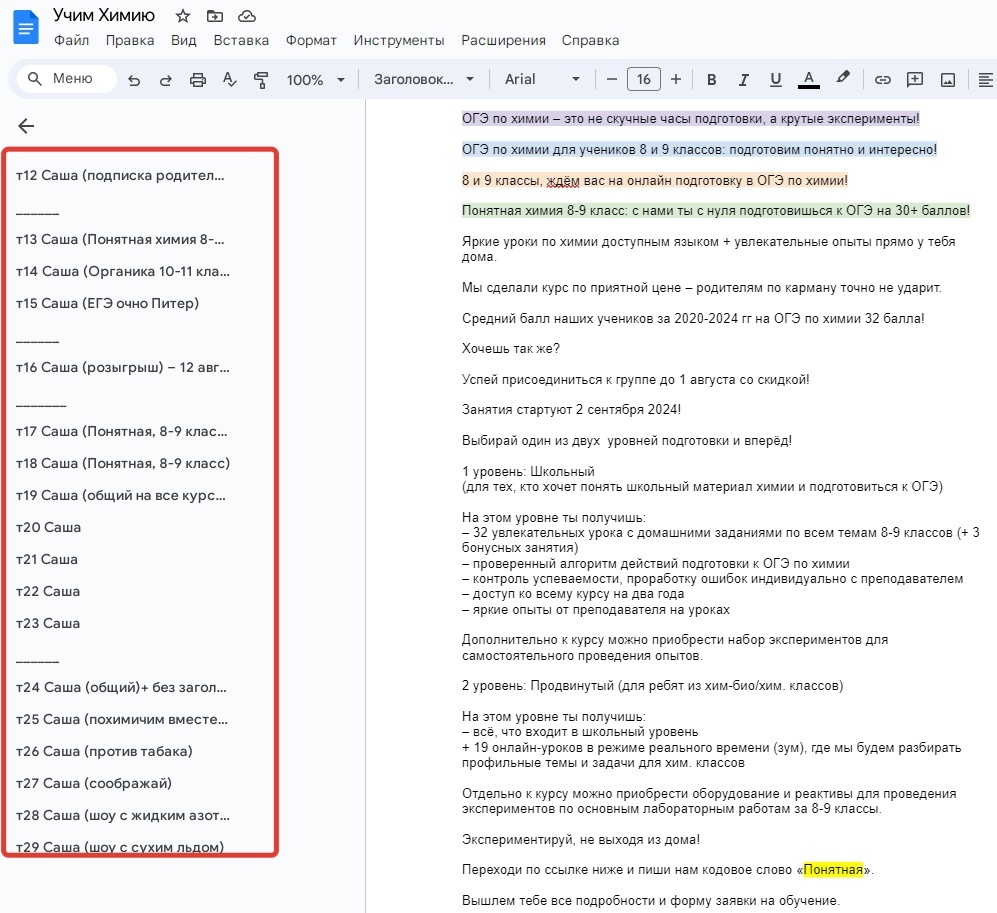Click text Занятия стартуют 2 сентября 2024!
997x913 pixels.
tap(571, 410)
